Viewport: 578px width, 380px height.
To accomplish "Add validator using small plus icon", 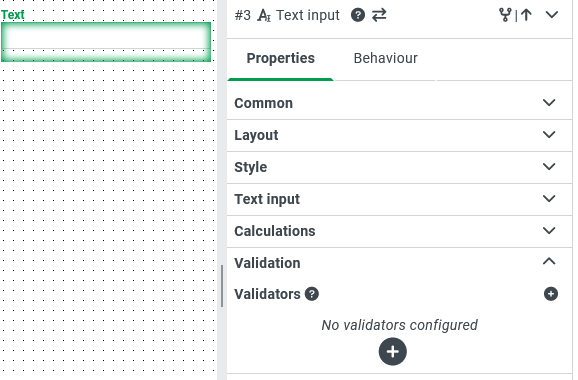I will pyautogui.click(x=551, y=294).
